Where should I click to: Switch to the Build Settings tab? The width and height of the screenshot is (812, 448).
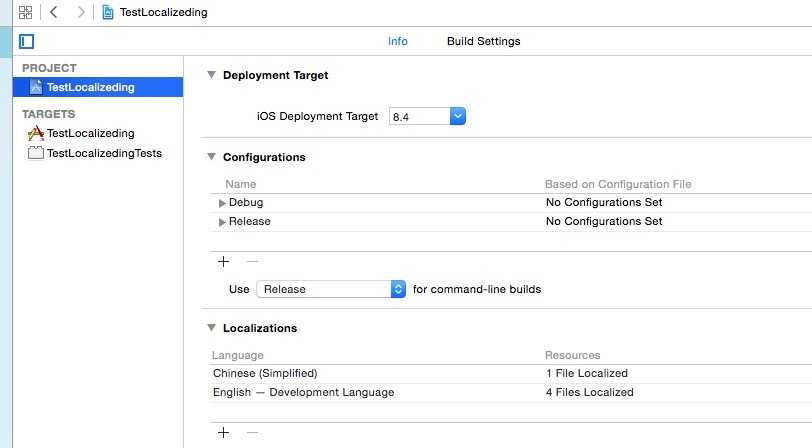click(x=484, y=41)
